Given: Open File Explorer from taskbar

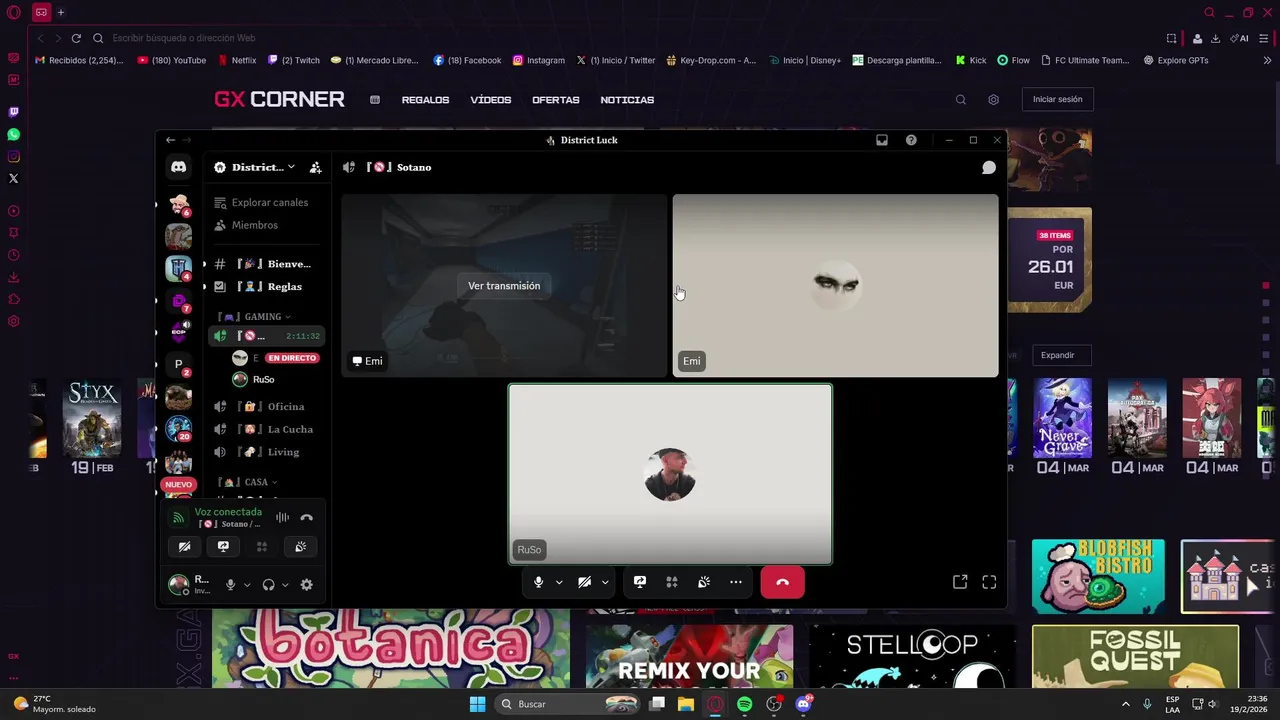Looking at the screenshot, I should (686, 704).
